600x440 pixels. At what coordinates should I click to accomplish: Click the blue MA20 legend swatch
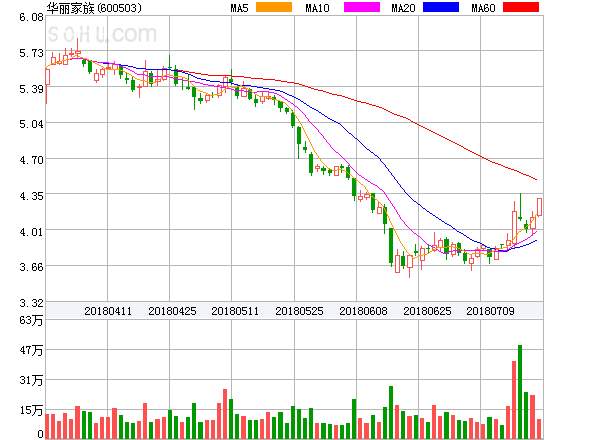(x=441, y=7)
